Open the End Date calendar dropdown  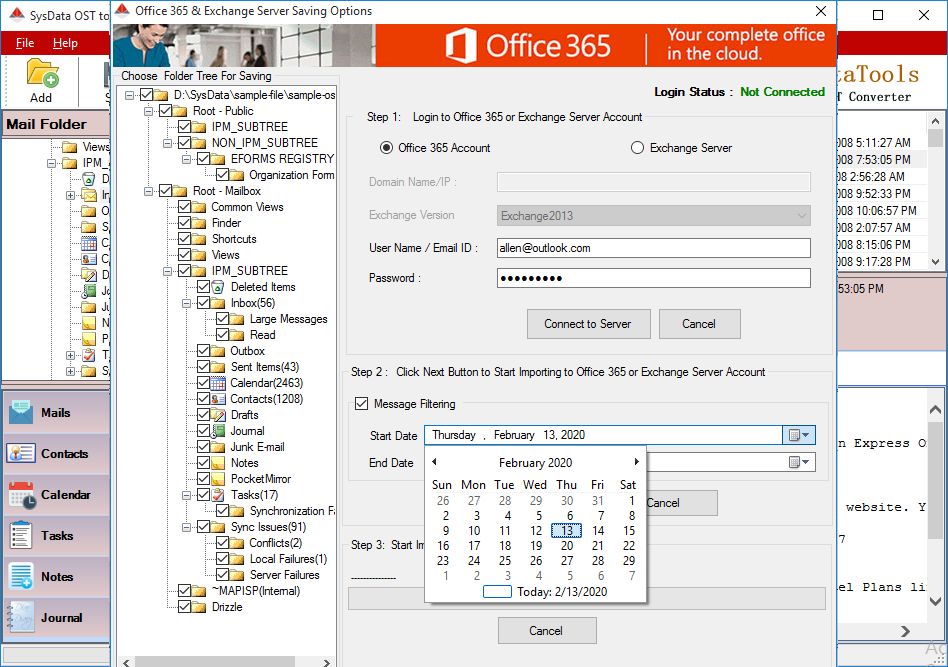(799, 462)
